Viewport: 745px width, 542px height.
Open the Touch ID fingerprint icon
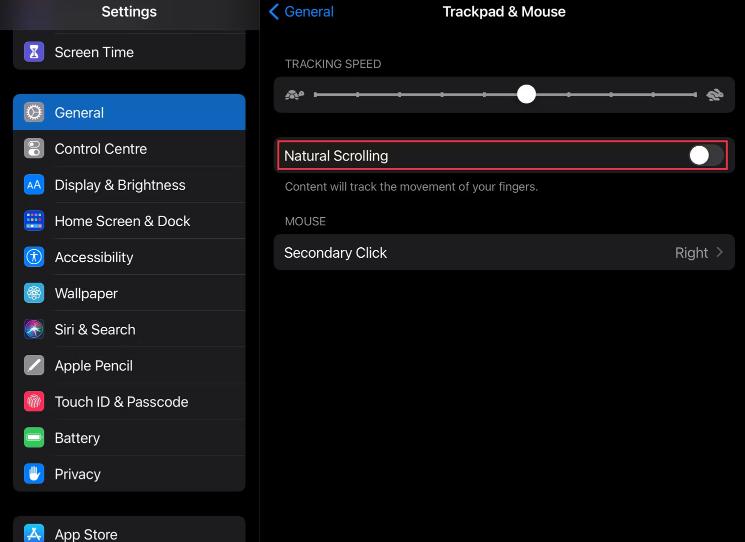34,401
